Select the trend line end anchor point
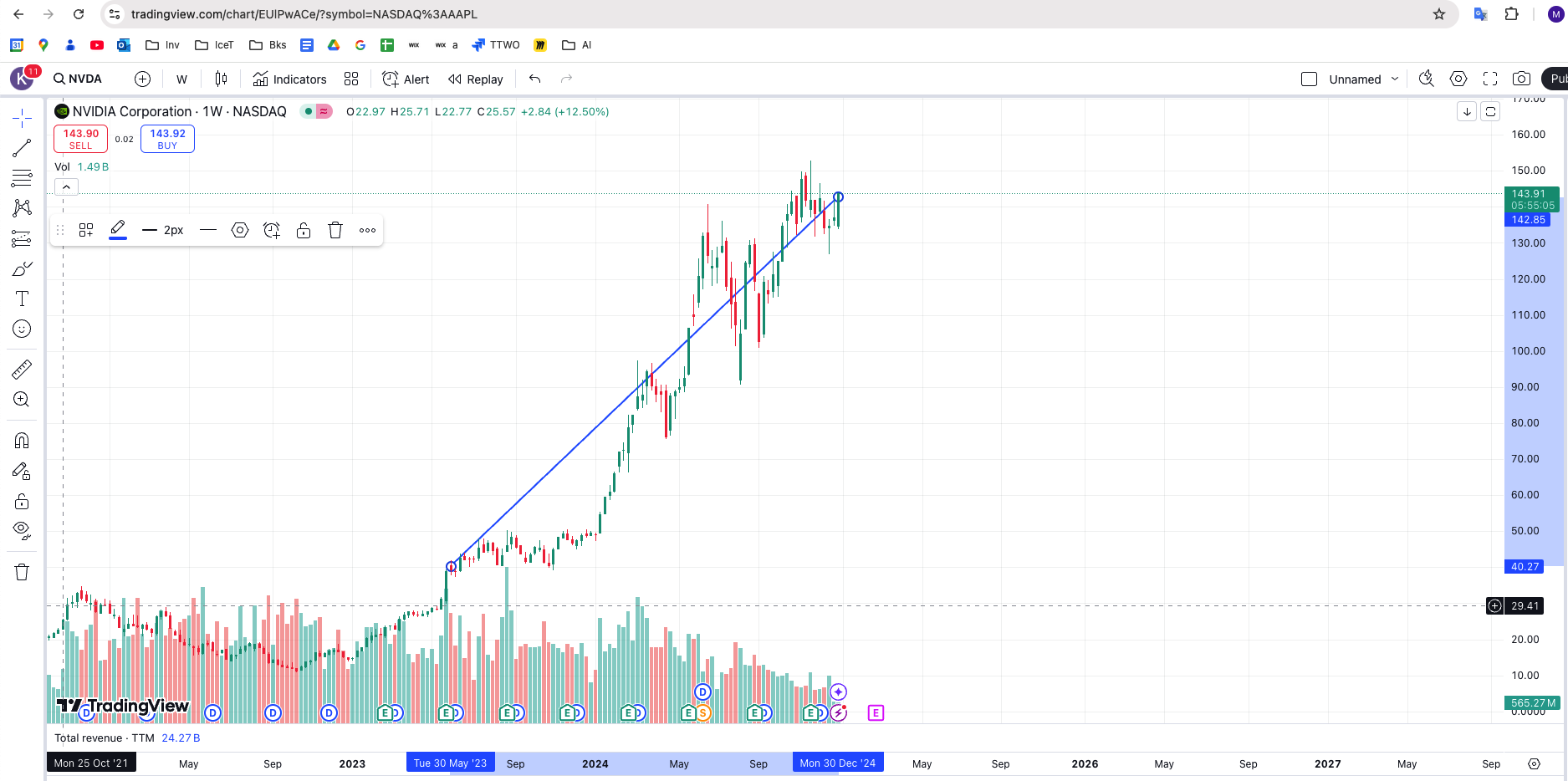Screen dimensions: 1568x781 coord(838,197)
